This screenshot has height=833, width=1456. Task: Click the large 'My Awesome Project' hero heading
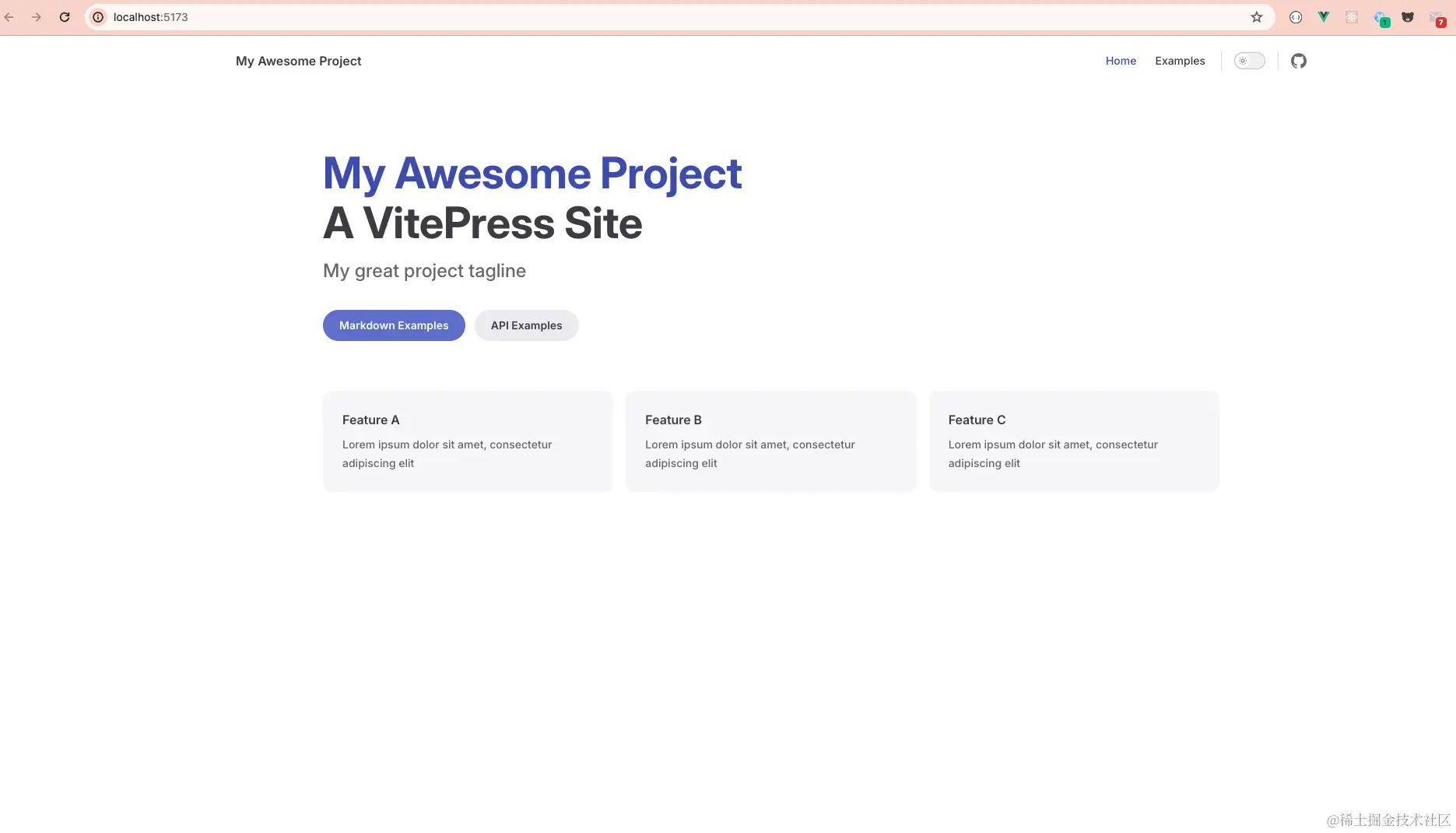pyautogui.click(x=532, y=173)
